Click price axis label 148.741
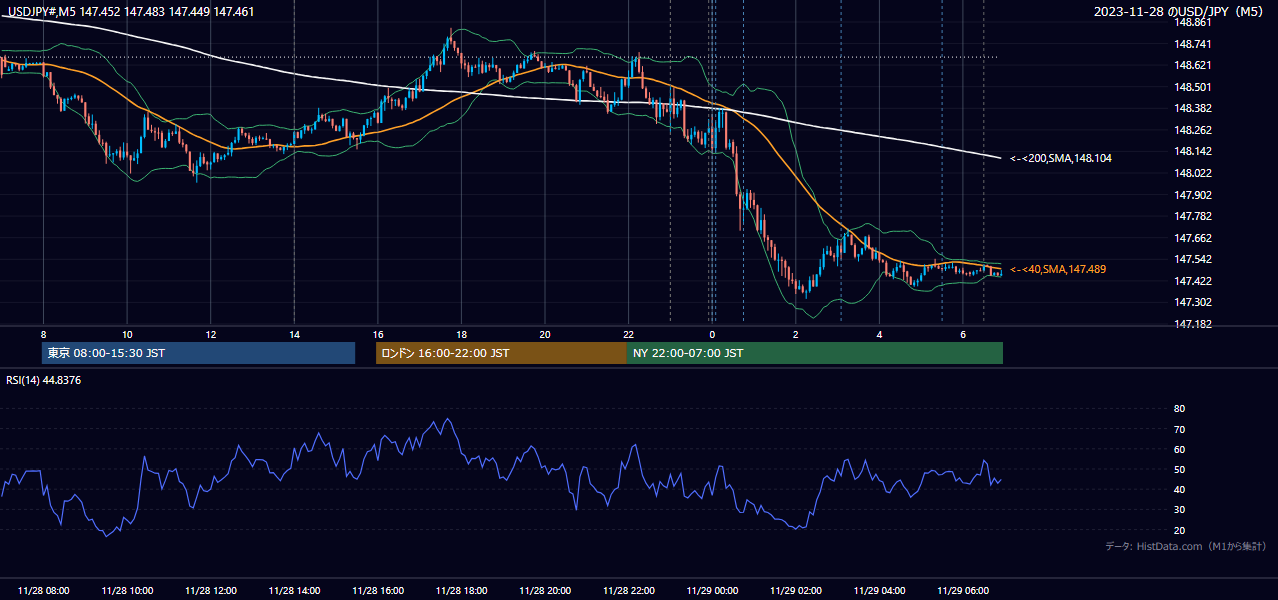This screenshot has height=600, width=1278. 1194,44
